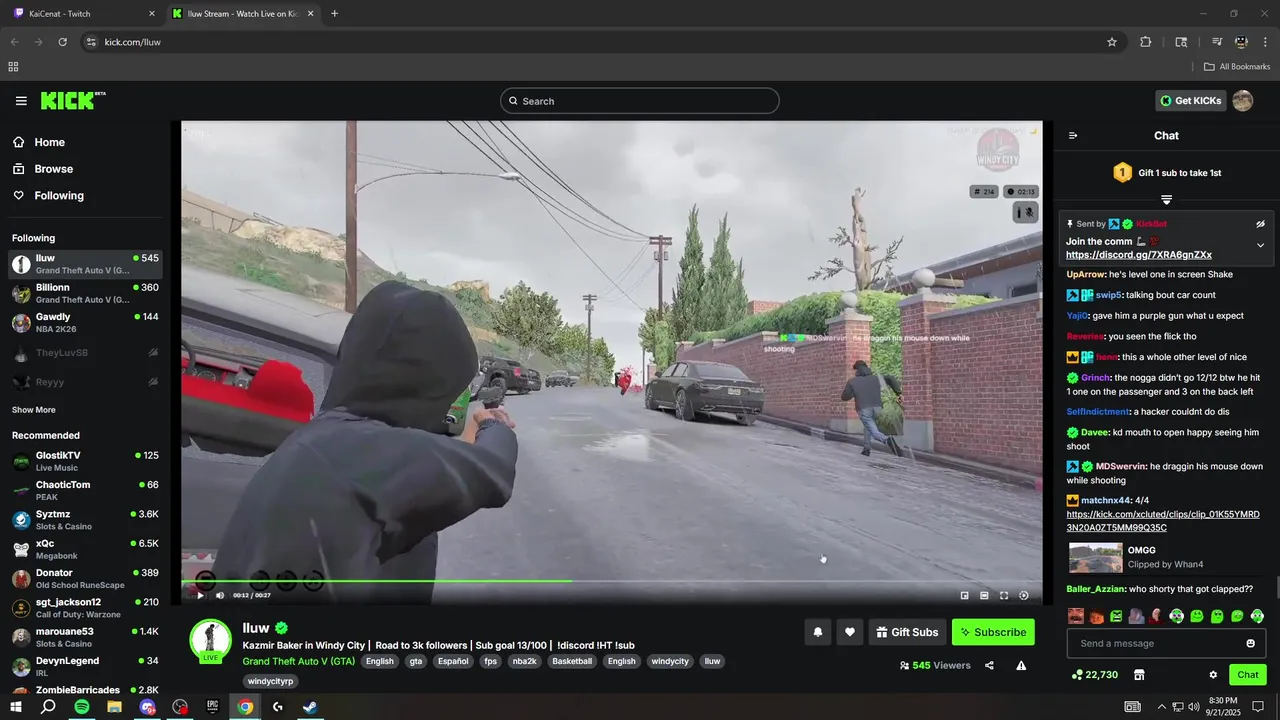
Task: Select the windycity tag
Action: [x=670, y=661]
